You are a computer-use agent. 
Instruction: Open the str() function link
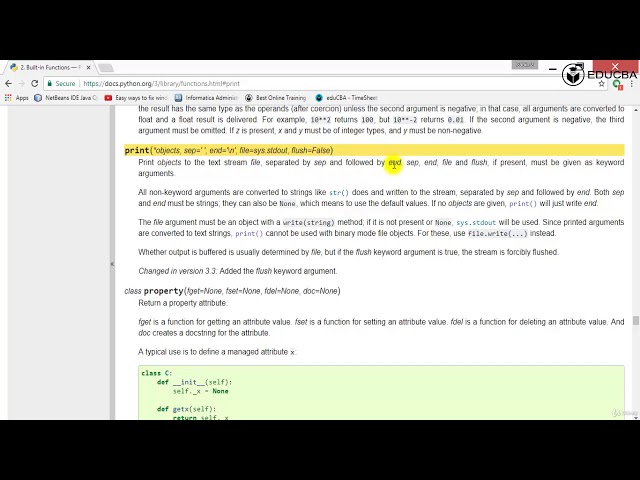point(339,193)
